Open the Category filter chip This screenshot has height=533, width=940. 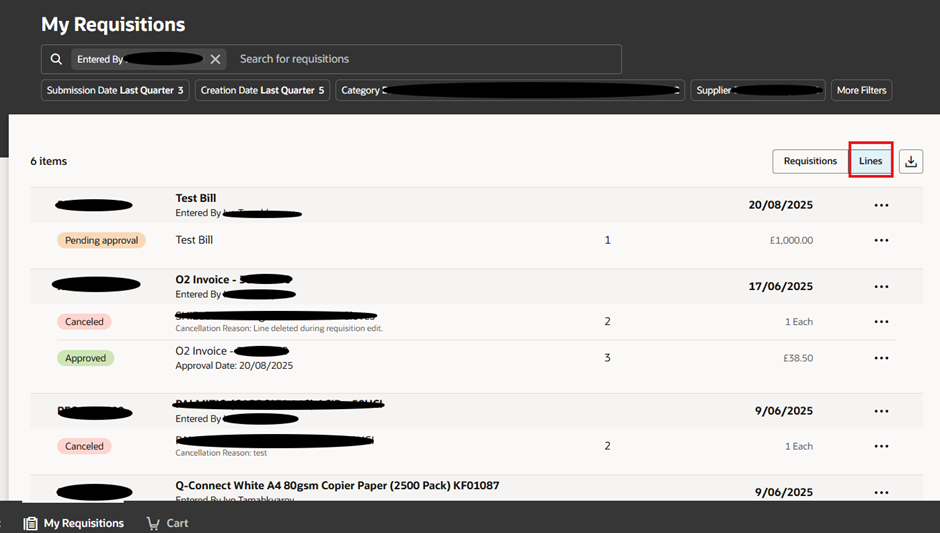[x=510, y=90]
